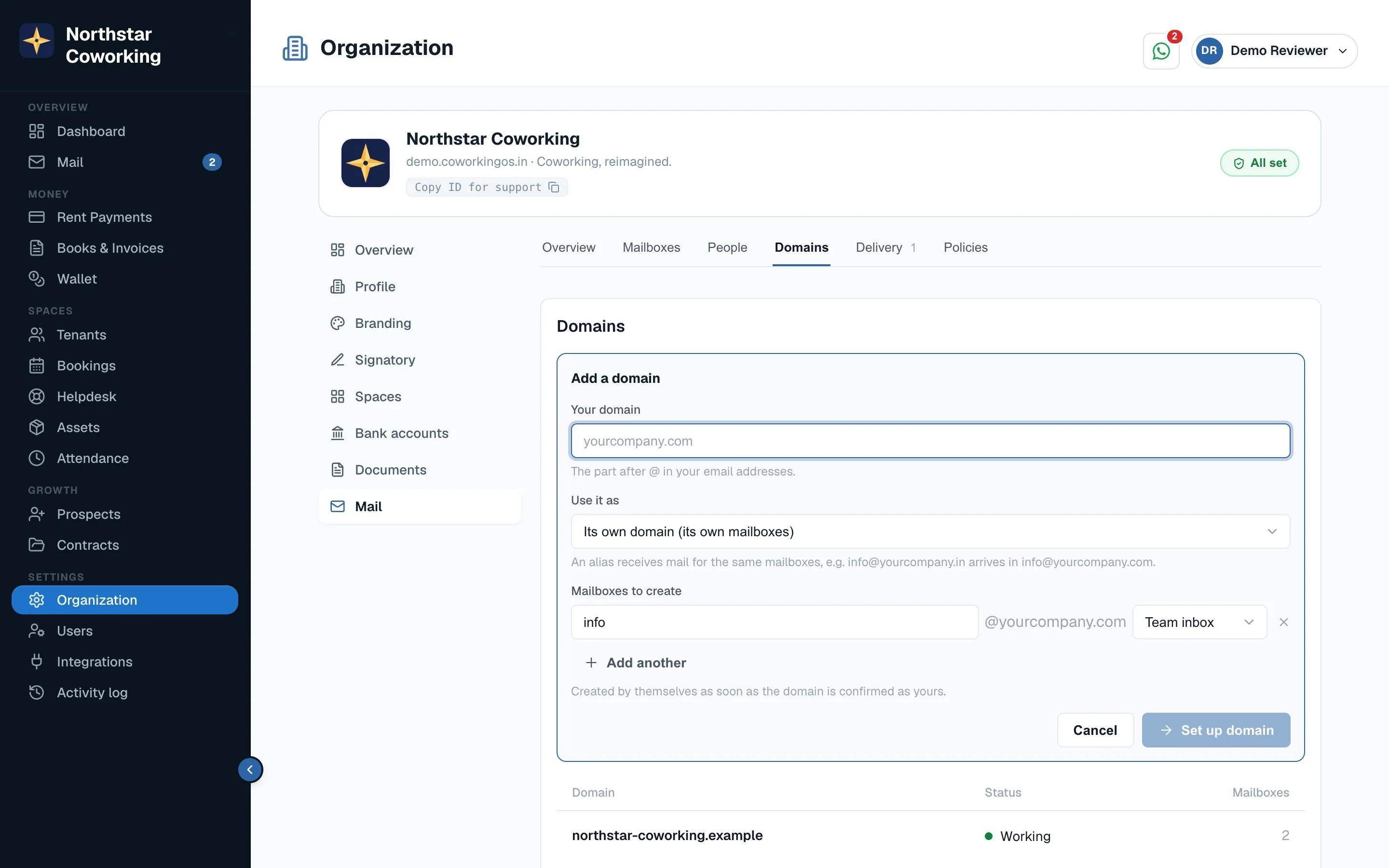Focus the Your domain input field
This screenshot has height=868, width=1389.
930,441
